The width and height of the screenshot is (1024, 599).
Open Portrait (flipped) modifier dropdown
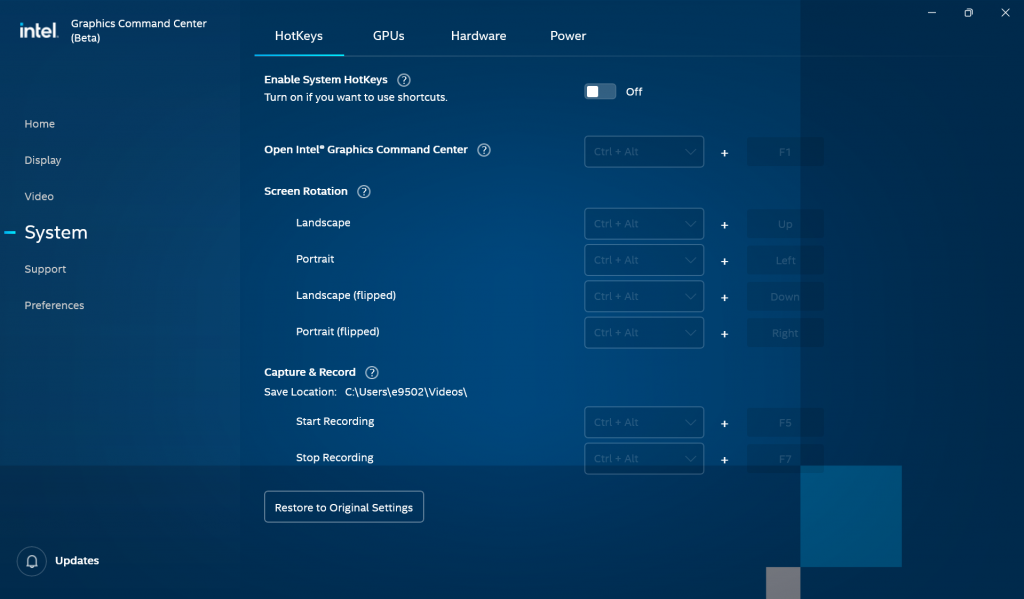click(x=644, y=332)
